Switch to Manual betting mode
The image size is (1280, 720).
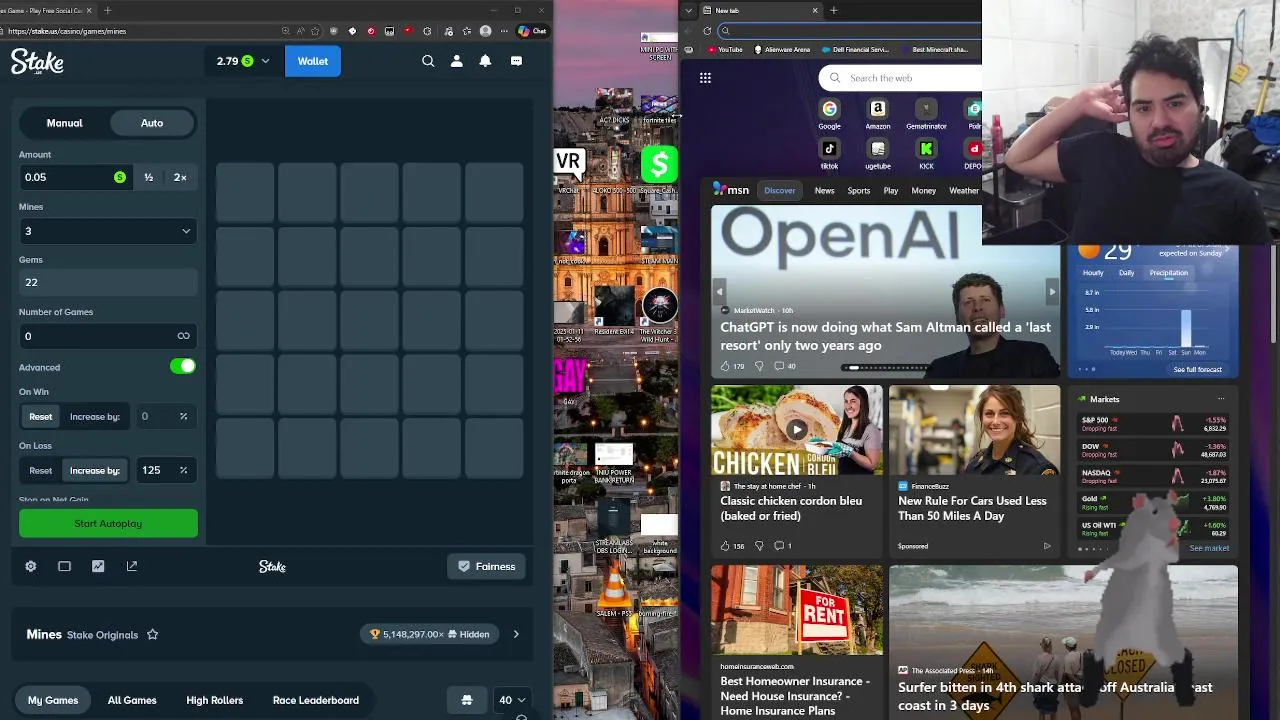point(64,123)
